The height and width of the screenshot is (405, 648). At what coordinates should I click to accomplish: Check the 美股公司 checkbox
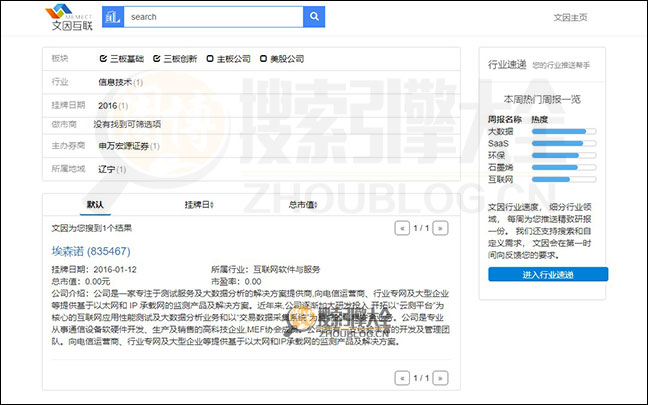pos(263,59)
